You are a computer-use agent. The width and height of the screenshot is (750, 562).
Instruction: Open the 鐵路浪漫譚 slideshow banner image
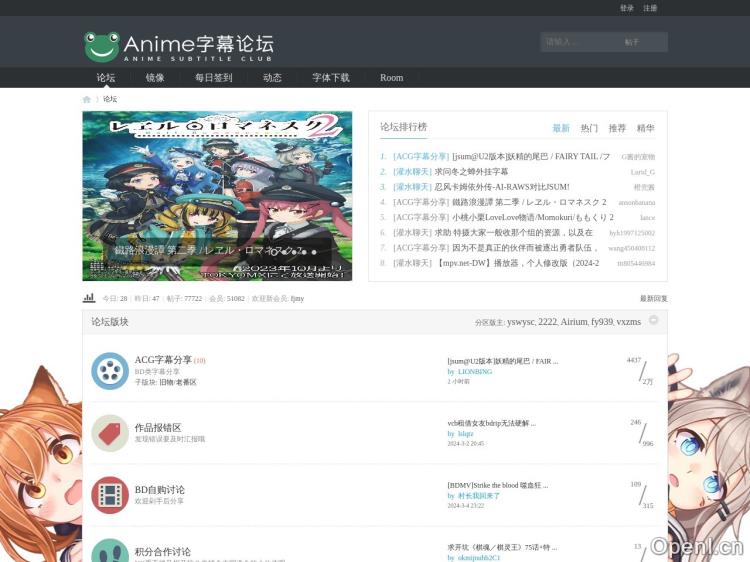point(217,195)
